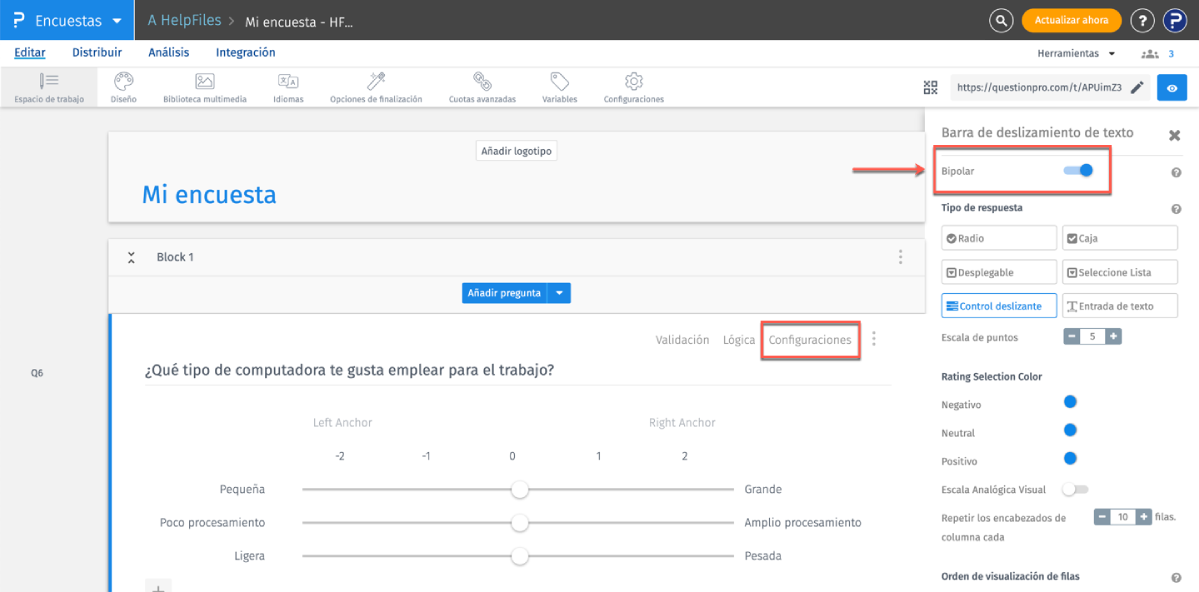
Task: Switch to the Análisis tab
Action: (x=169, y=53)
